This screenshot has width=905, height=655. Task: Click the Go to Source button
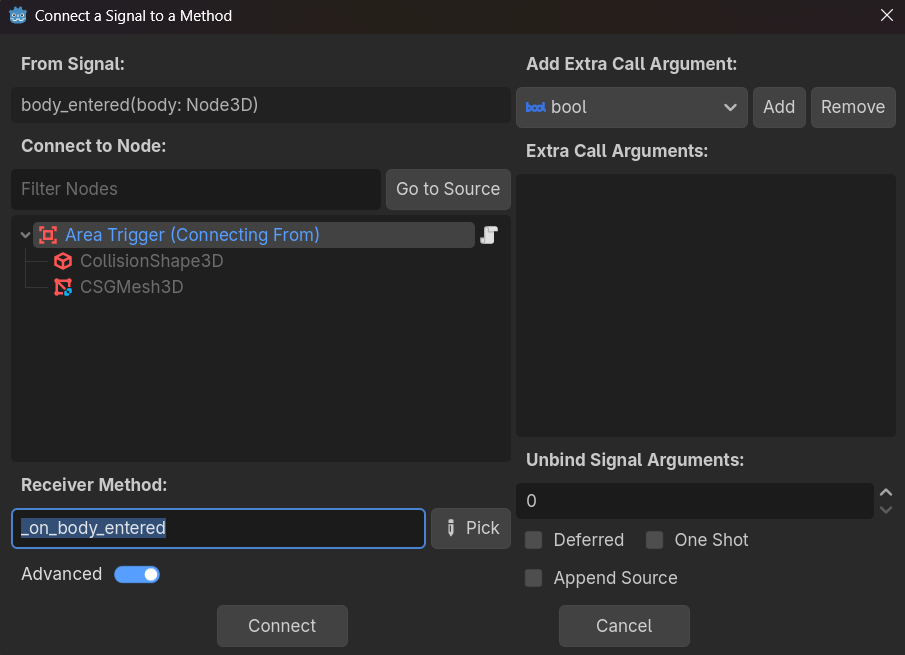[x=448, y=189]
